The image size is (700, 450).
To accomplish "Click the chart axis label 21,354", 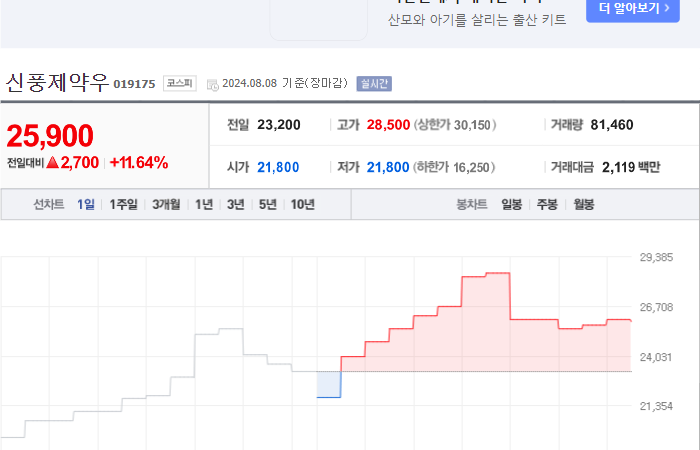I will click(x=656, y=406).
